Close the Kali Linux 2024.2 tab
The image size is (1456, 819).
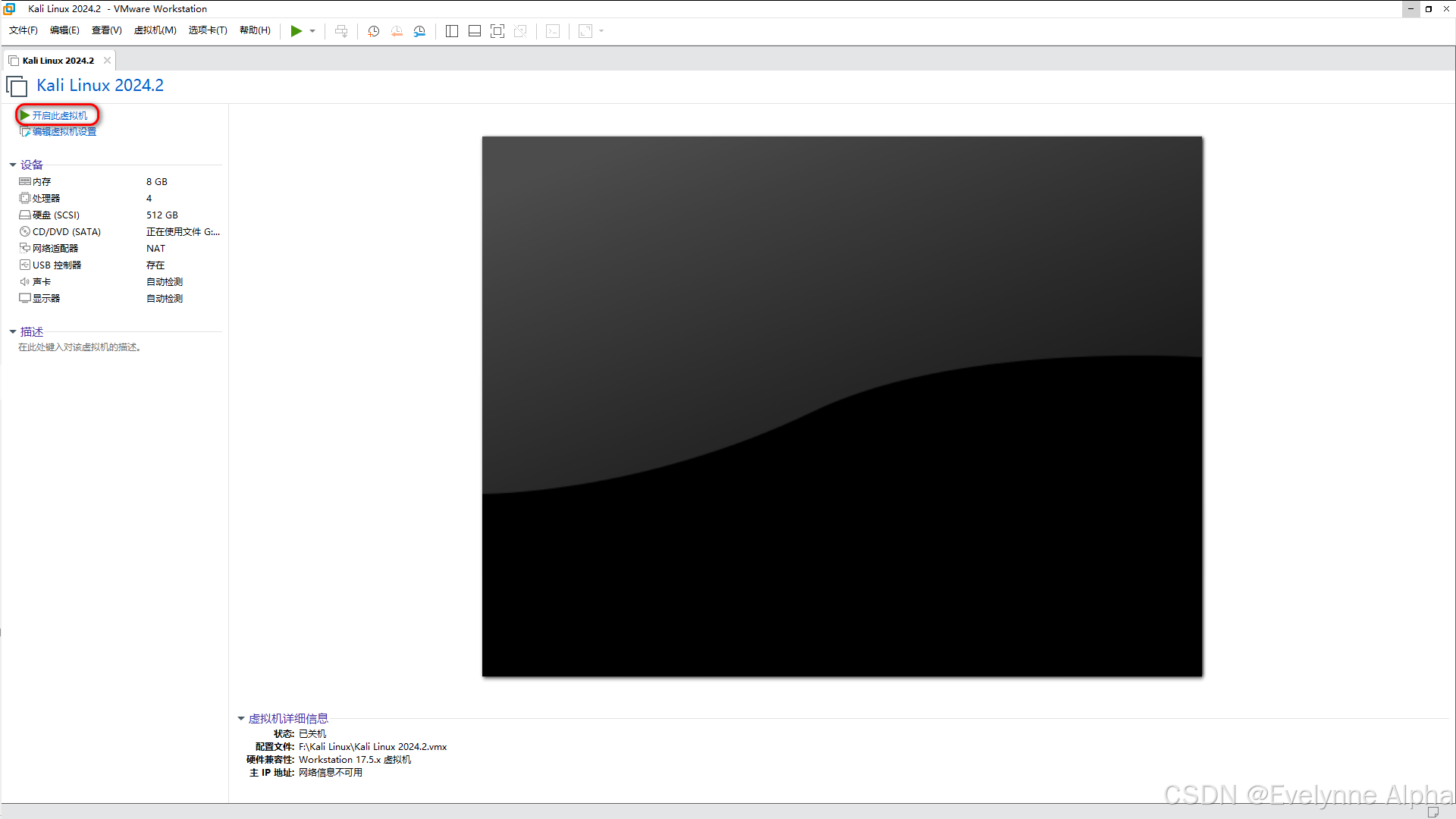107,61
